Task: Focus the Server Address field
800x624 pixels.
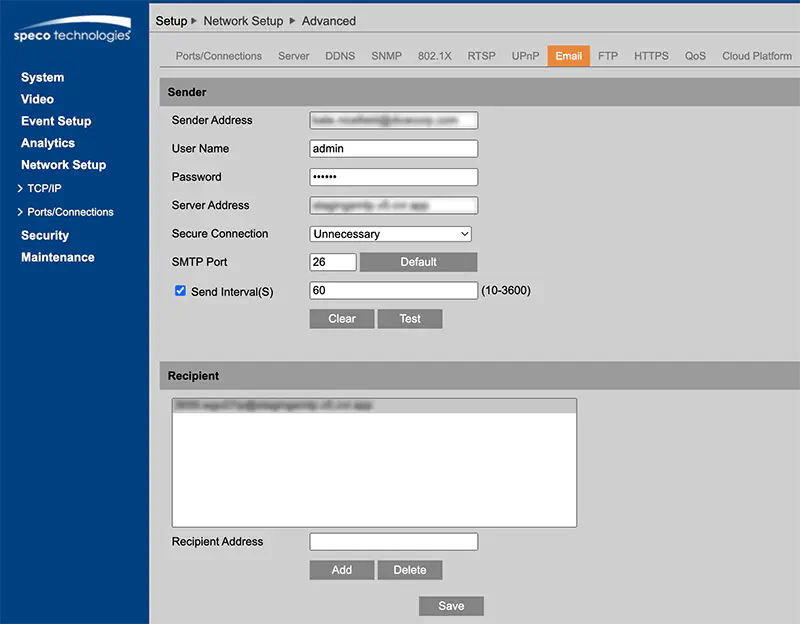Action: click(393, 205)
